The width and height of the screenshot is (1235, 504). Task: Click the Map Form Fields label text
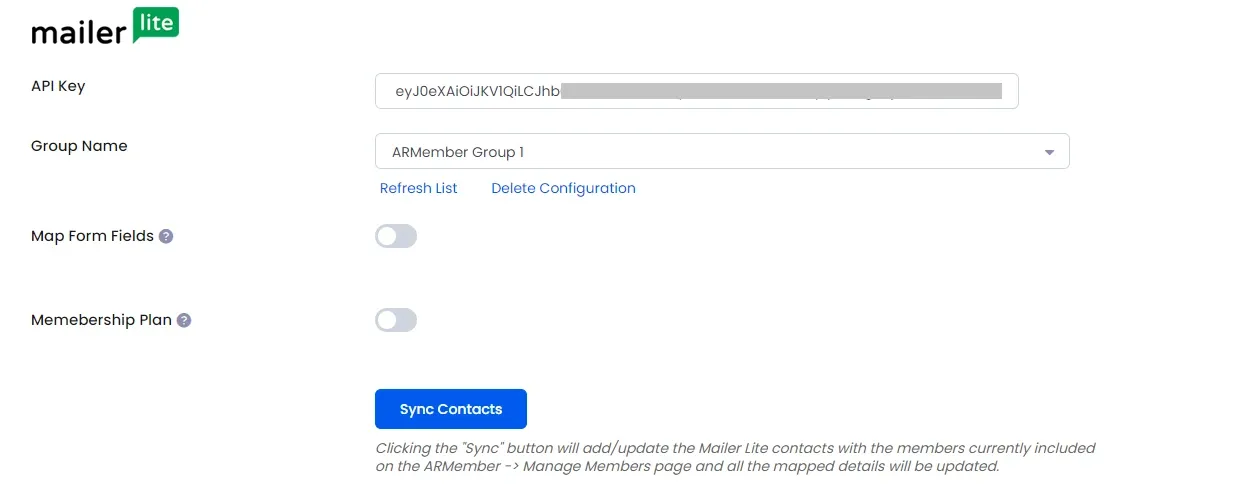coord(92,237)
